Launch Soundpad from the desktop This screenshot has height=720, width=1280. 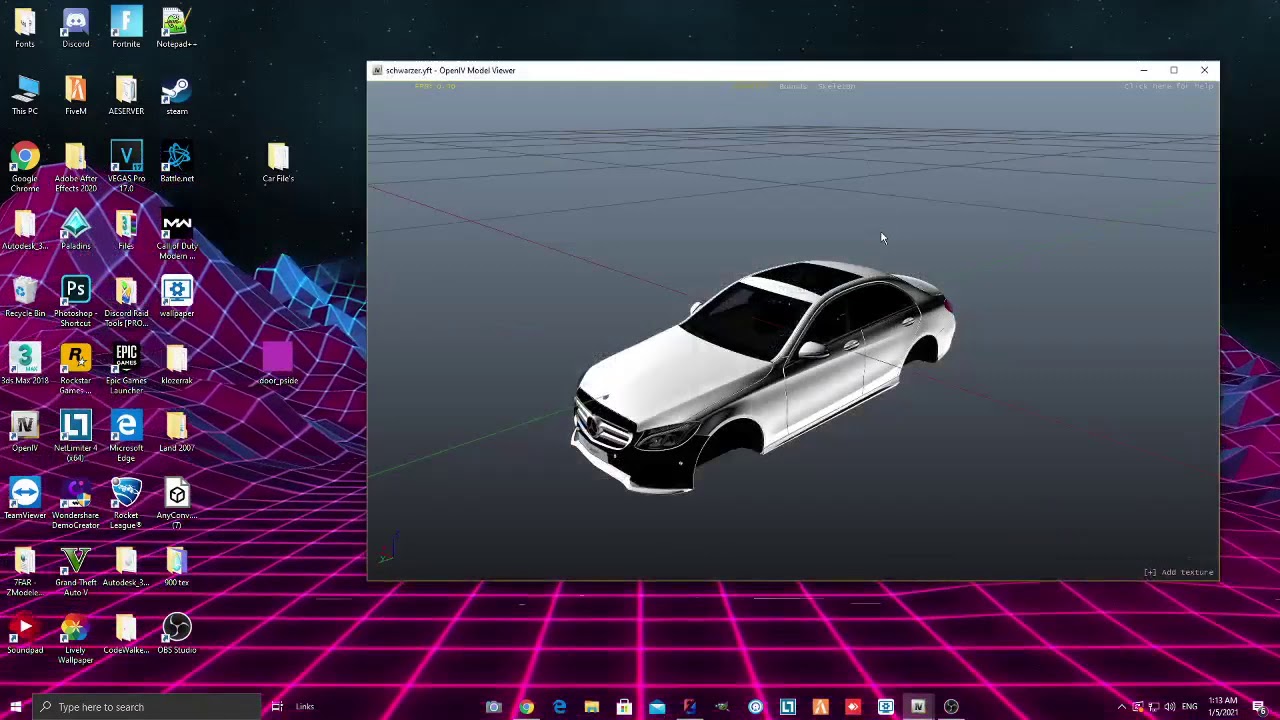[x=25, y=634]
